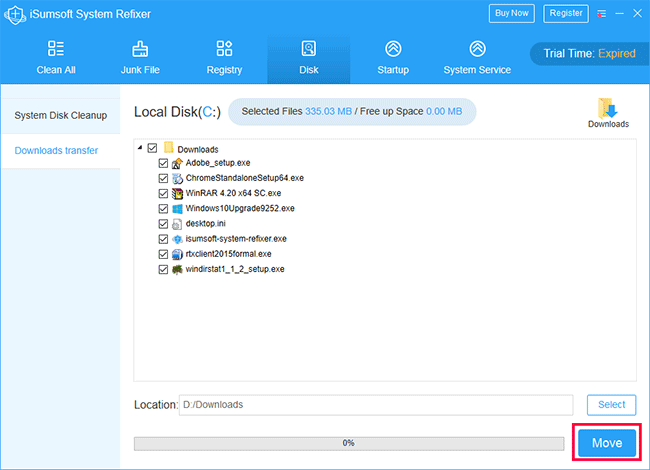Image resolution: width=650 pixels, height=470 pixels.
Task: Click the Select location button
Action: [x=611, y=405]
